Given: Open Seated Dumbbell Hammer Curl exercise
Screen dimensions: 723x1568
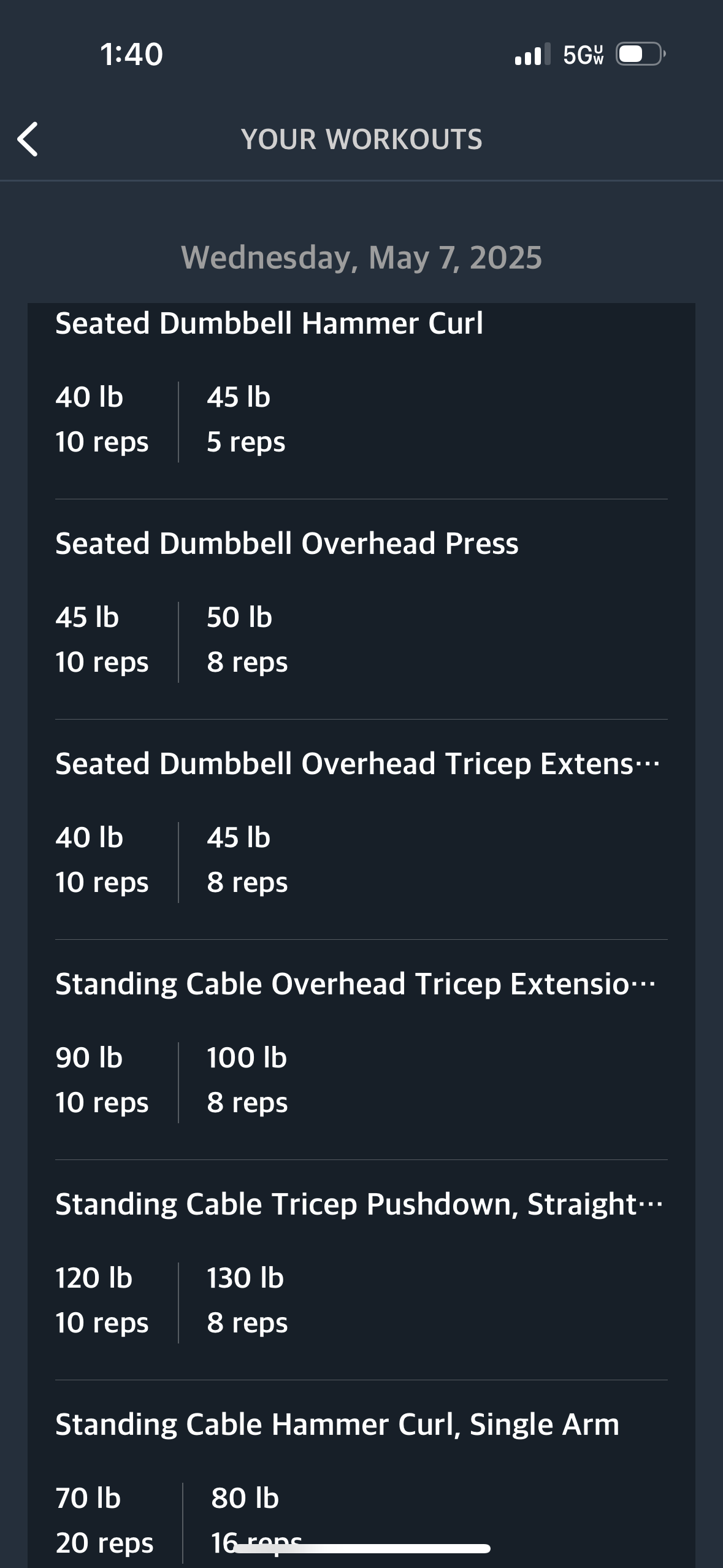Looking at the screenshot, I should coord(269,323).
